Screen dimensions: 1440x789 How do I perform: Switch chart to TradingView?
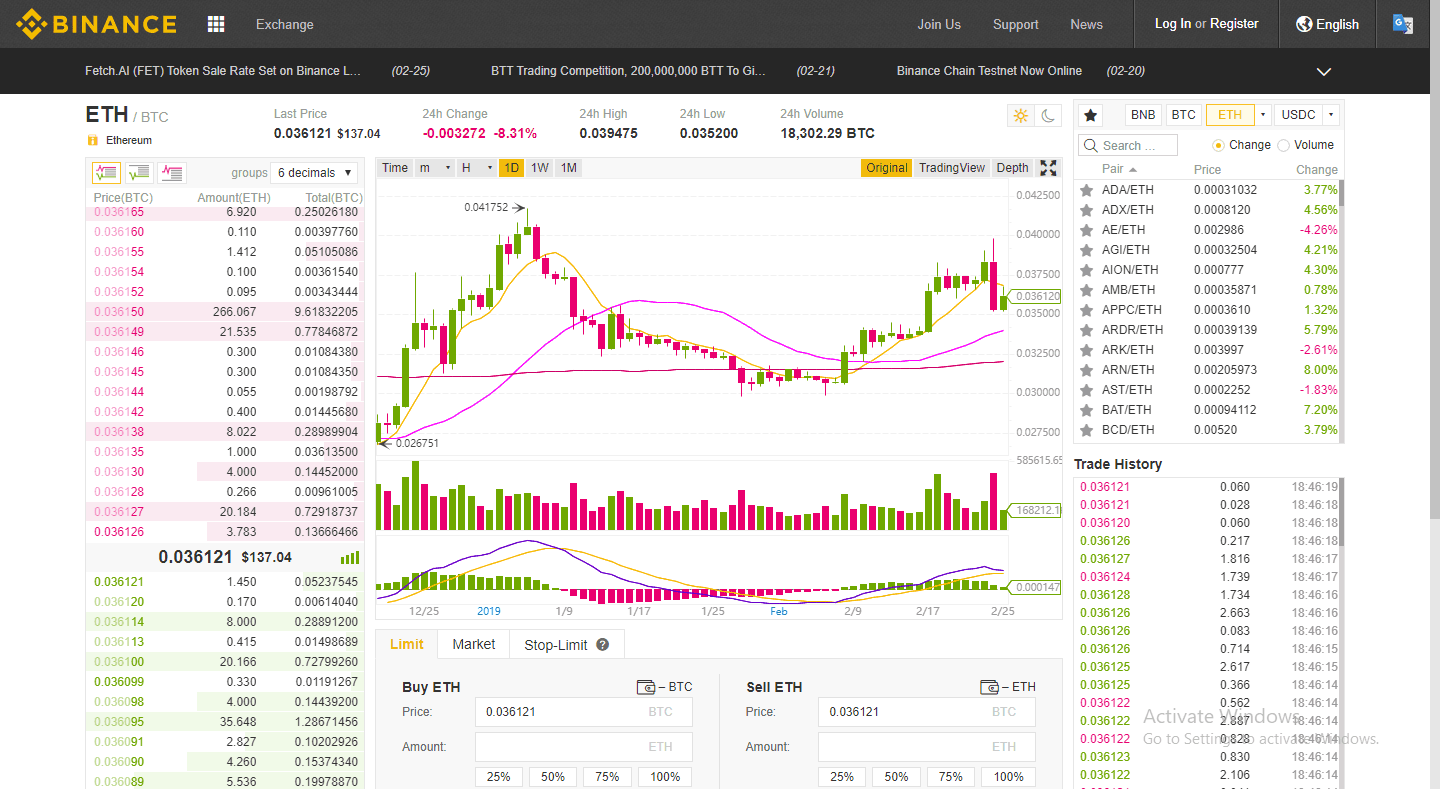tap(952, 168)
